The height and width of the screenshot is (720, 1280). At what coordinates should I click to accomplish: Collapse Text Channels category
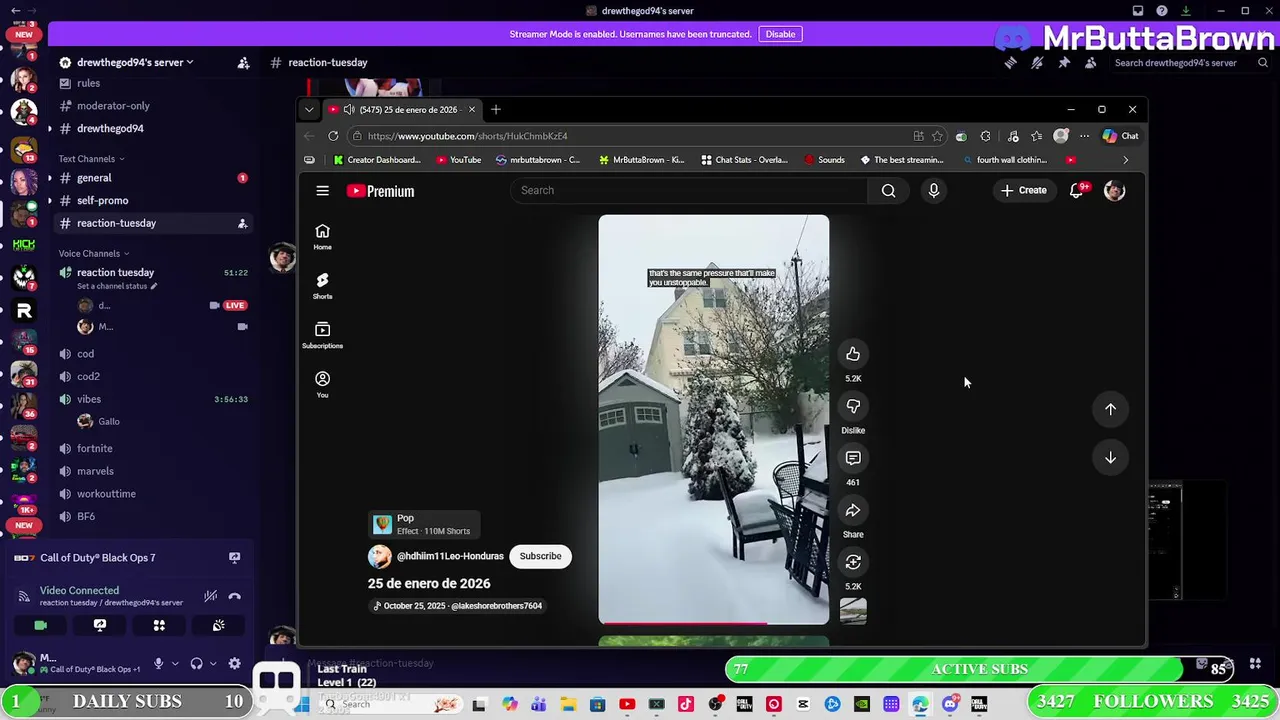click(91, 159)
